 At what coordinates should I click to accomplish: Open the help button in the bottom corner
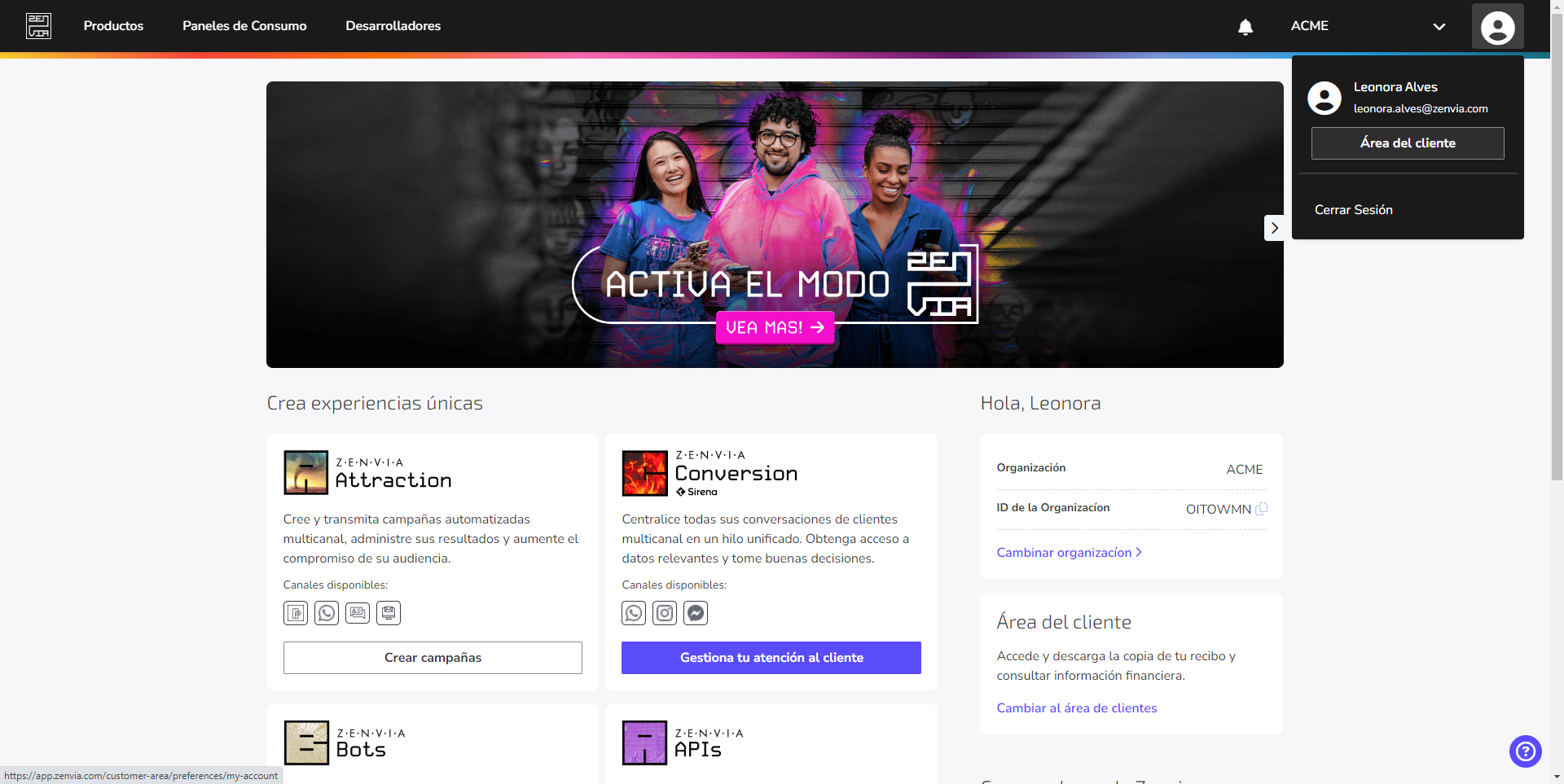(1525, 751)
